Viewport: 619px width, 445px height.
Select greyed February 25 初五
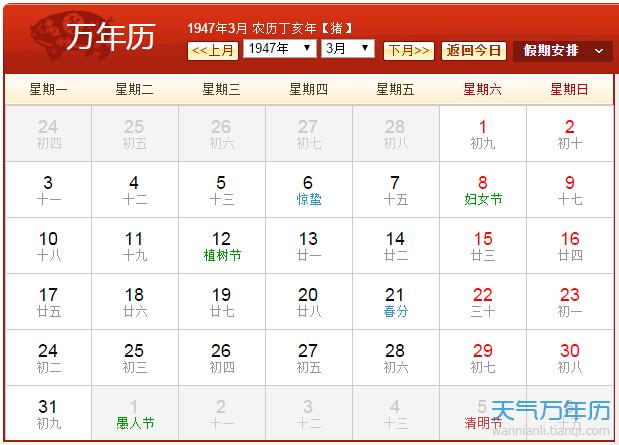coord(135,134)
